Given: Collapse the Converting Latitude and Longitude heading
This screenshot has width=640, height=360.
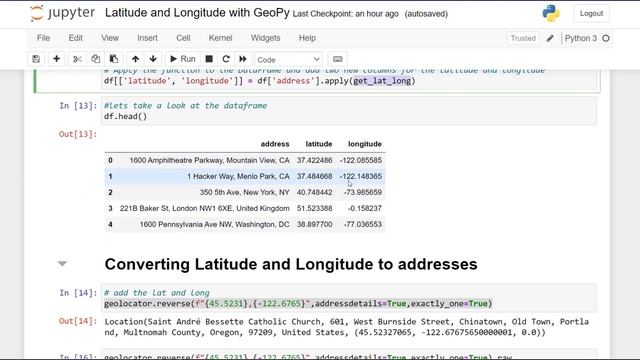Looking at the screenshot, I should tap(62, 264).
